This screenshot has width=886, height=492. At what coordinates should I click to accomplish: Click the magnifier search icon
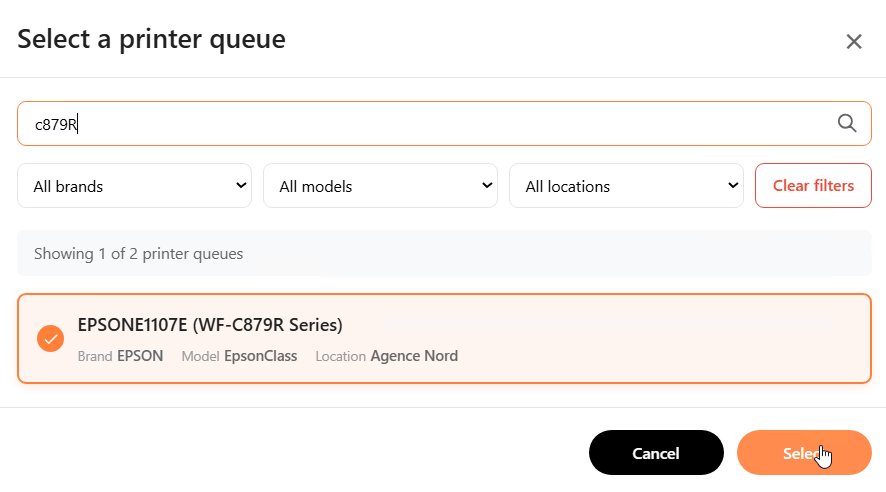click(x=846, y=123)
